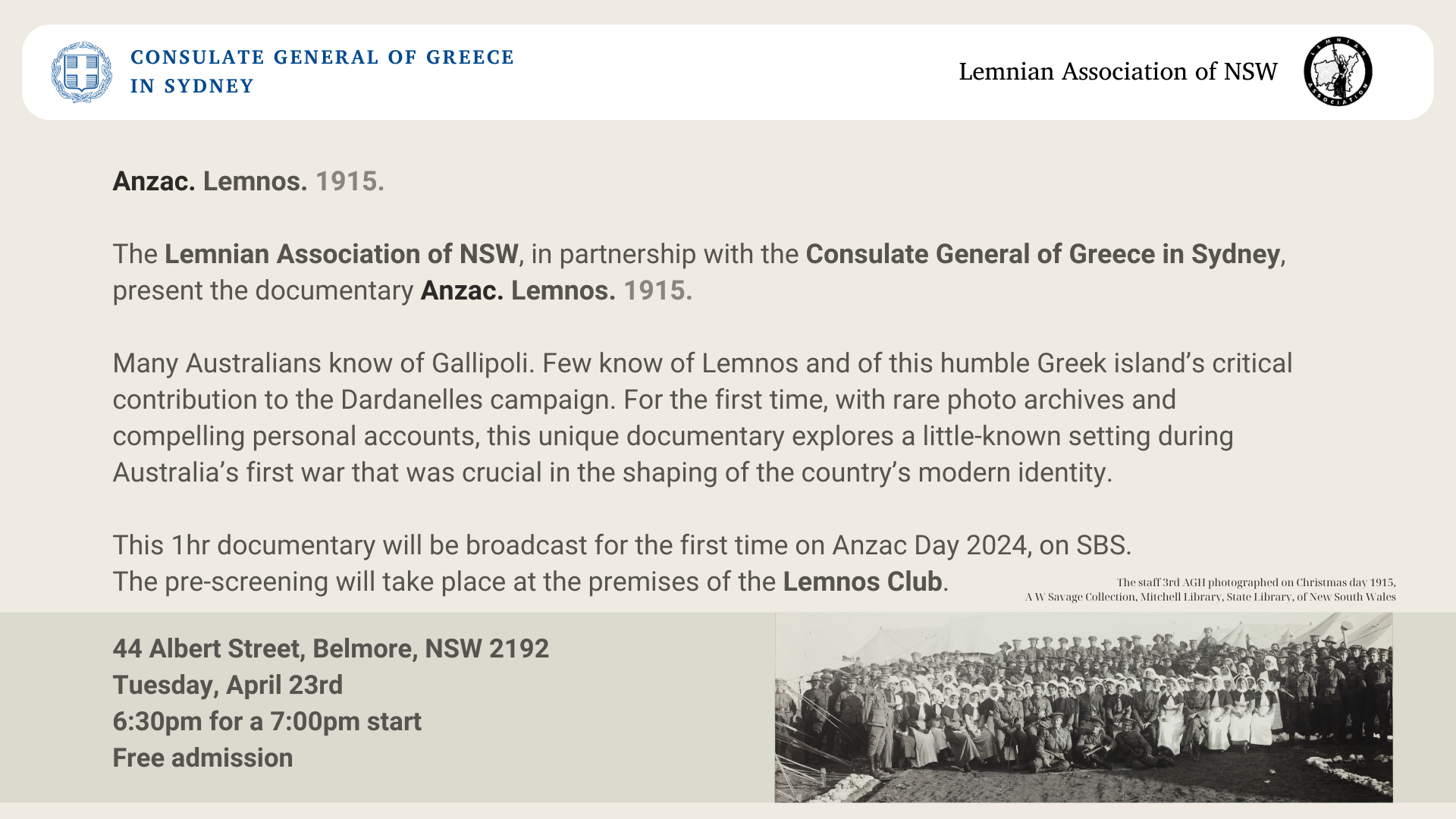1456x819 pixels.
Task: Select the Lemnian Association of NSW header title
Action: pos(1118,71)
